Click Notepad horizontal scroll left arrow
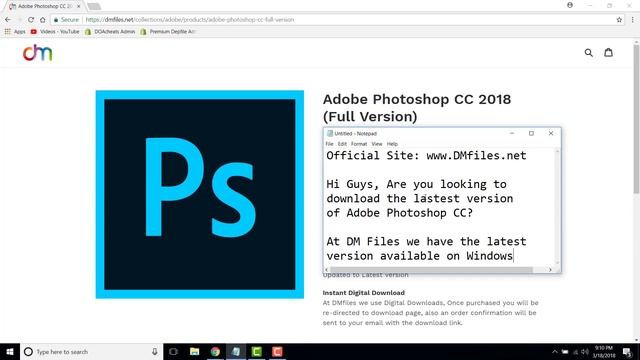Screen dimensions: 640x360 327,270
